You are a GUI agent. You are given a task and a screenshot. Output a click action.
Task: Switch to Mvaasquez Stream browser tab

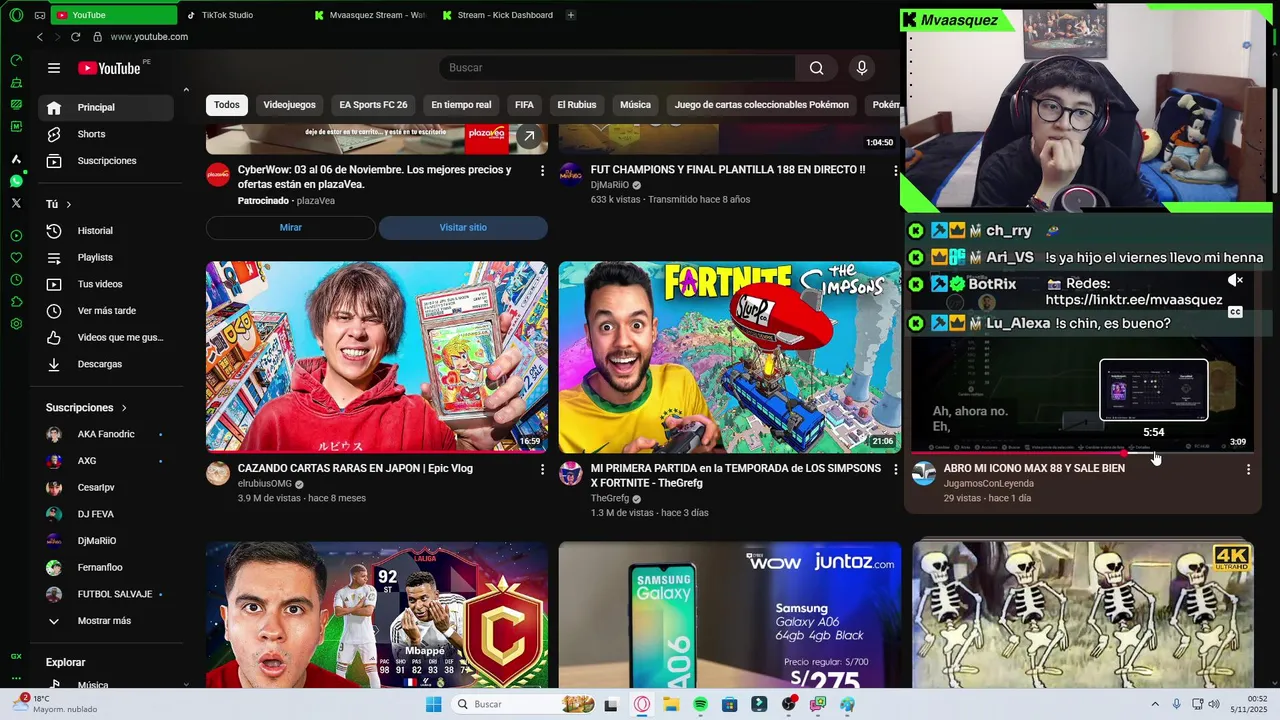370,15
